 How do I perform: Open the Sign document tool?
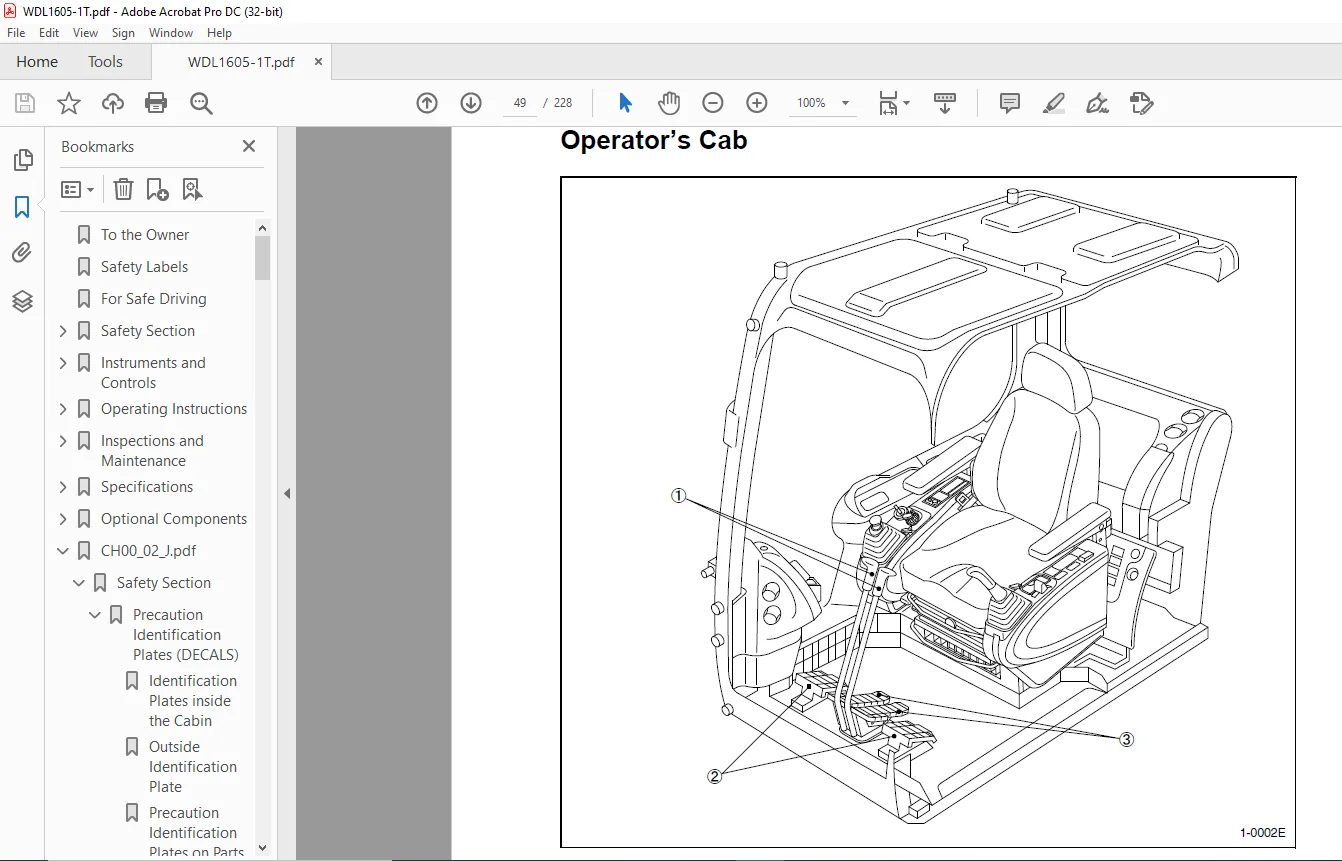[1097, 103]
